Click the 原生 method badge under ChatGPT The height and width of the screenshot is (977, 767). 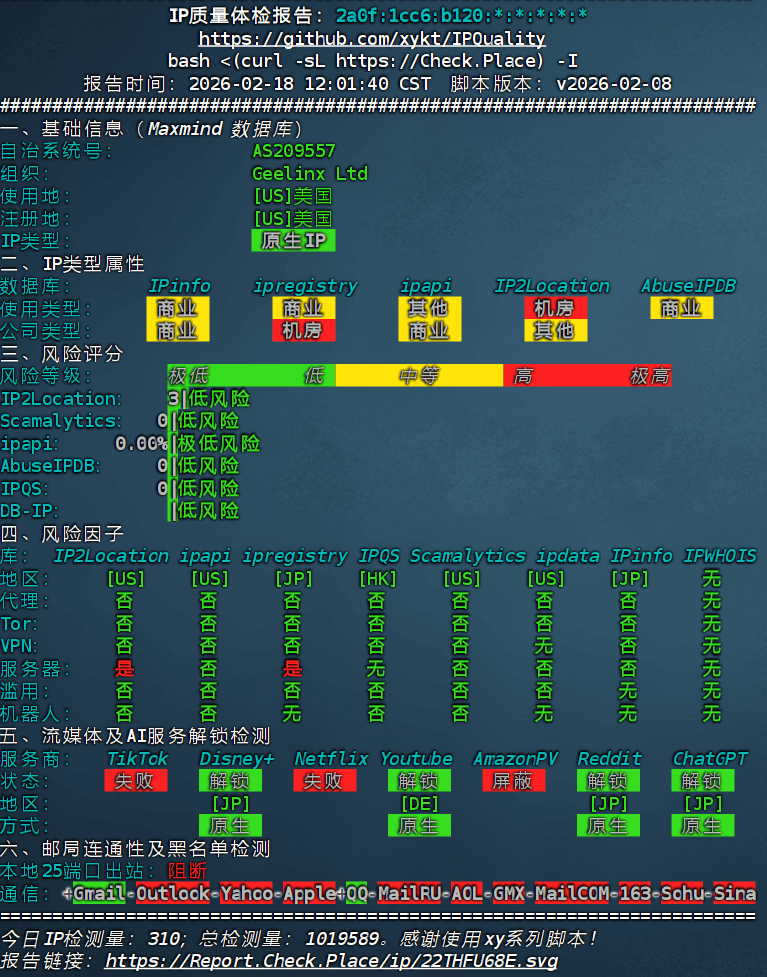click(703, 826)
